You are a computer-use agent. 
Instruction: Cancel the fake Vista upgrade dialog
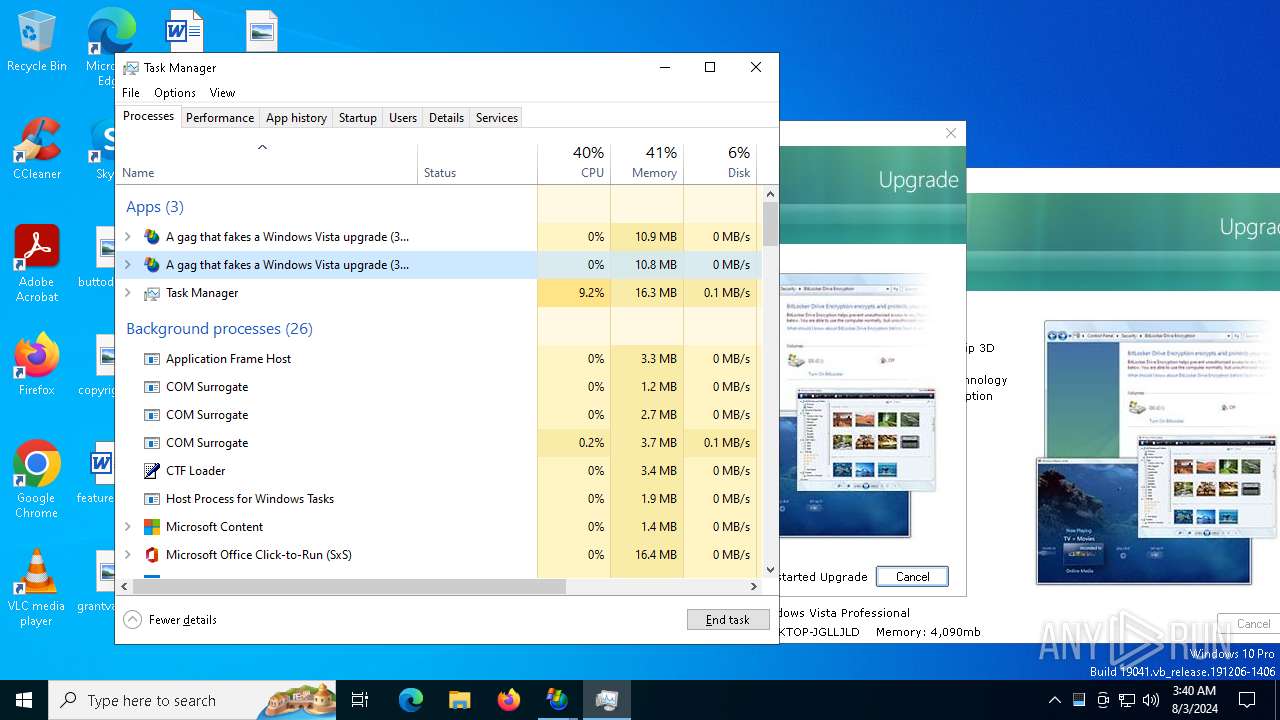912,577
